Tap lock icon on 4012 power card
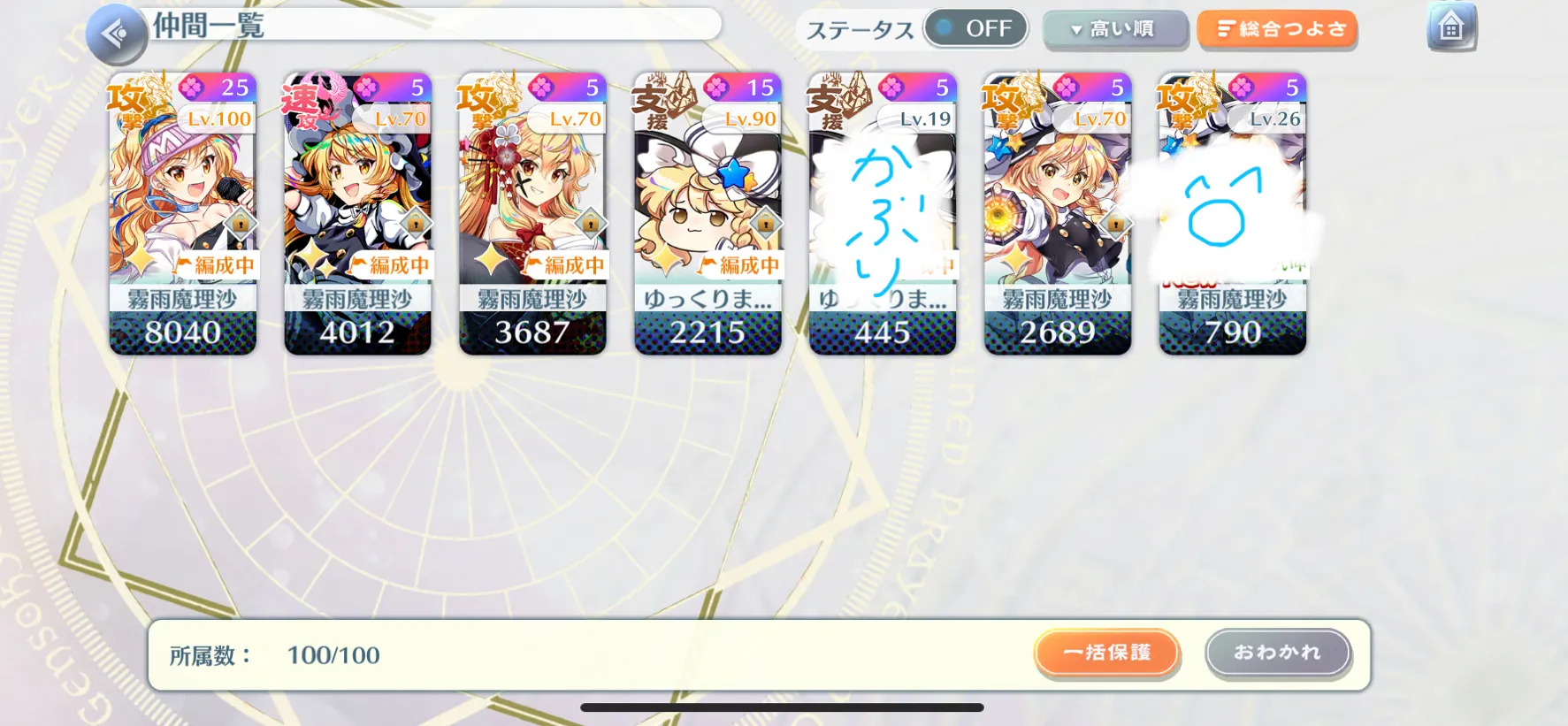The width and height of the screenshot is (1568, 726). pos(416,224)
